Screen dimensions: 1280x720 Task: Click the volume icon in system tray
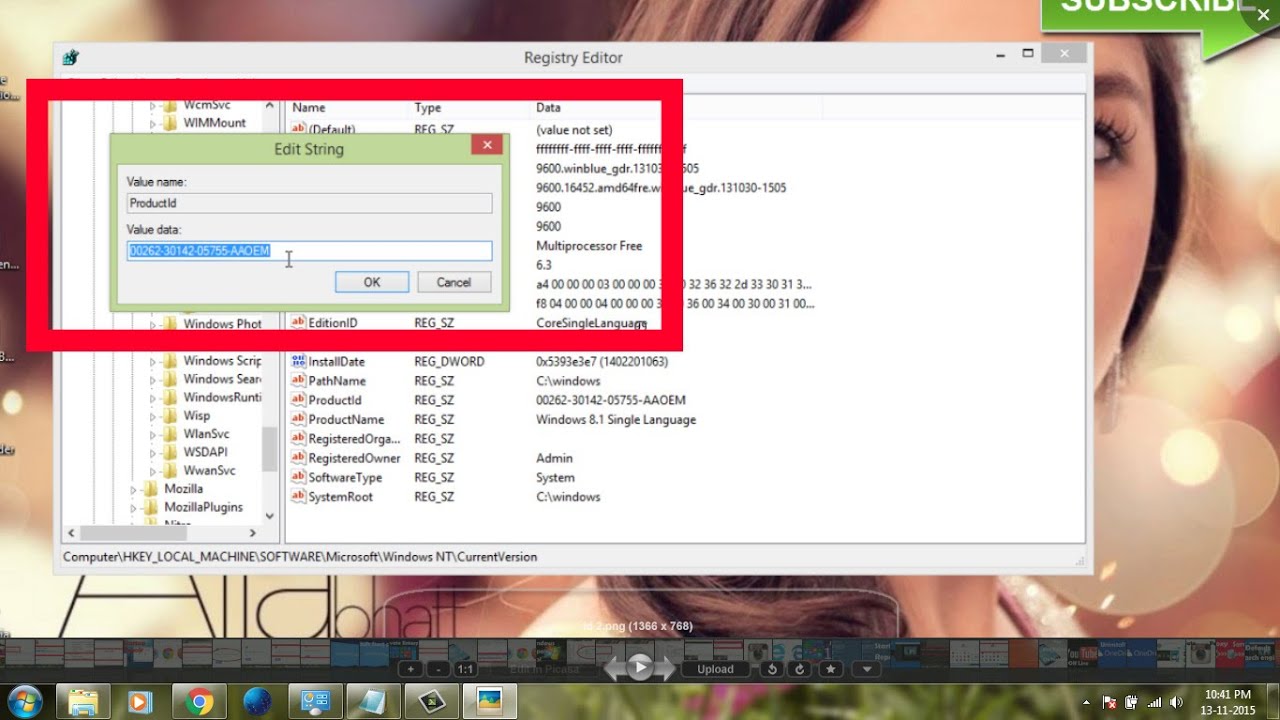(x=1176, y=702)
